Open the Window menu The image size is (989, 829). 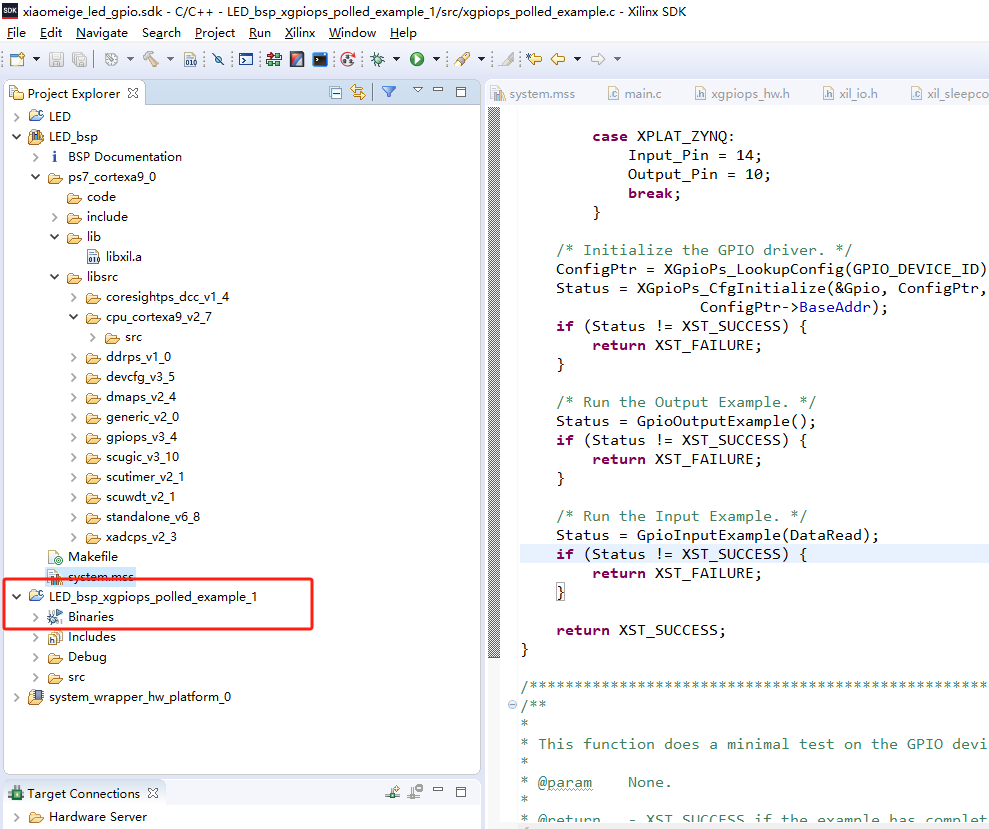352,33
